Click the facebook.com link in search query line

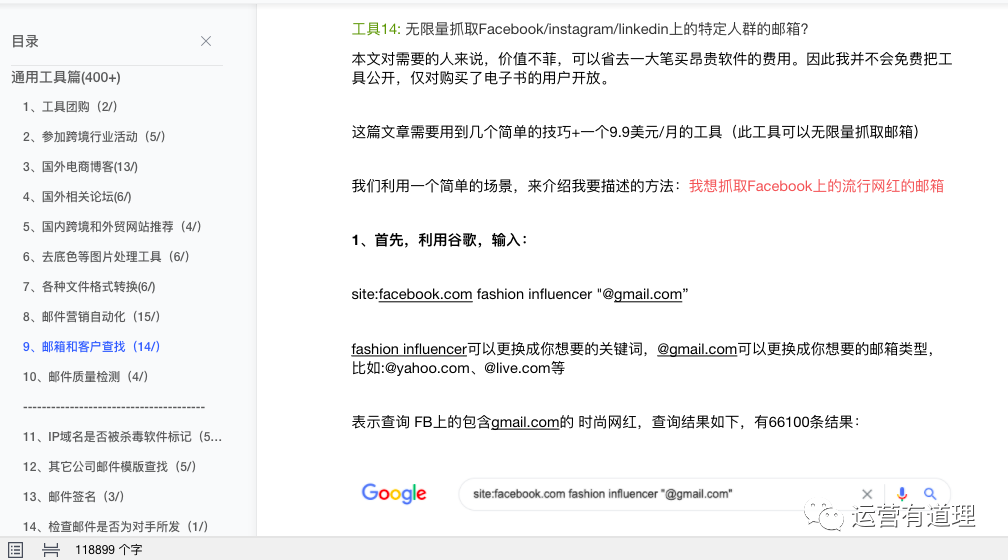pyautogui.click(x=425, y=294)
